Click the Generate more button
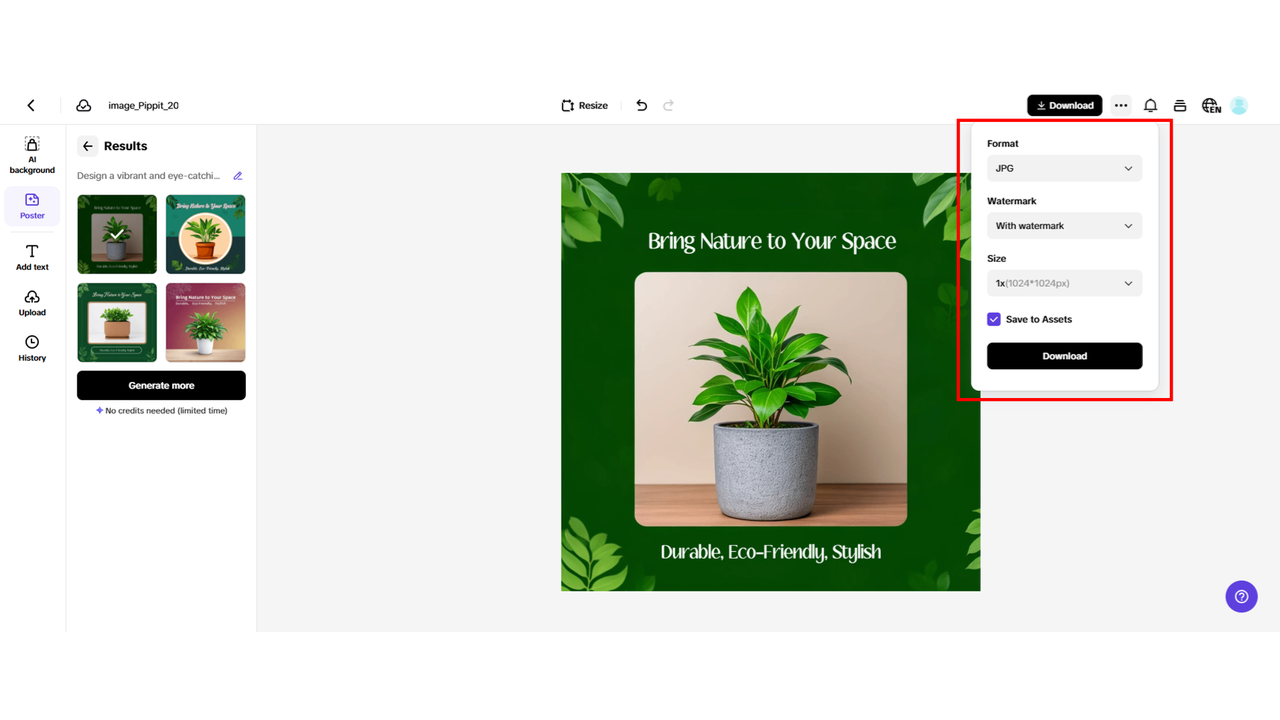 (x=161, y=385)
